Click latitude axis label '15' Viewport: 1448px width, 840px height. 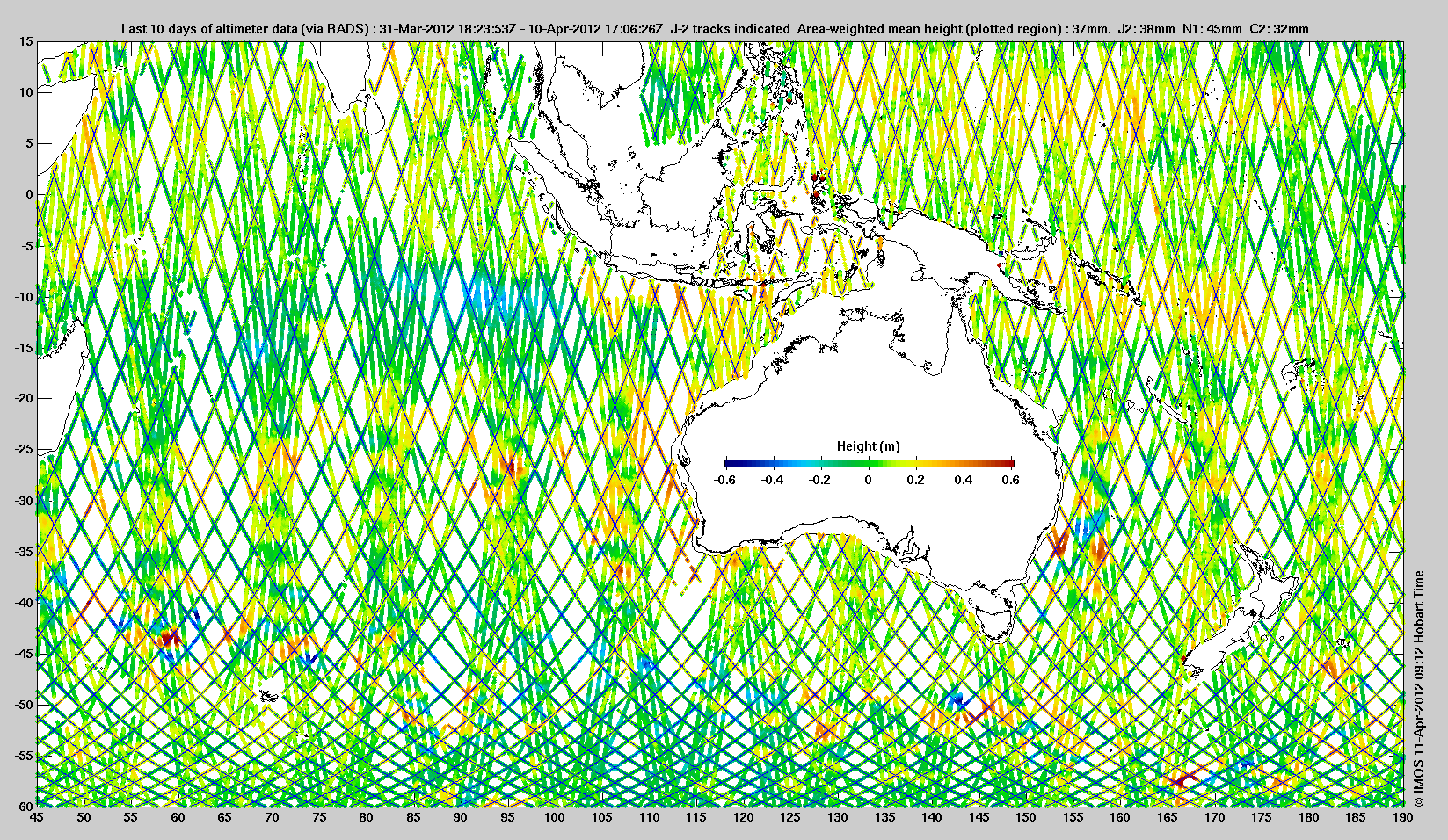click(26, 42)
